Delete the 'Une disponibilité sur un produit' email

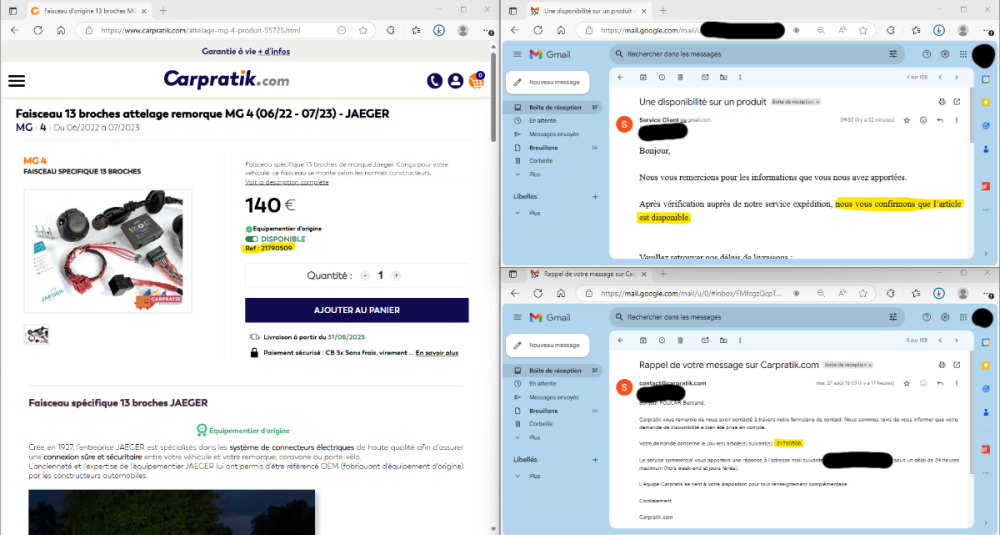pos(680,77)
